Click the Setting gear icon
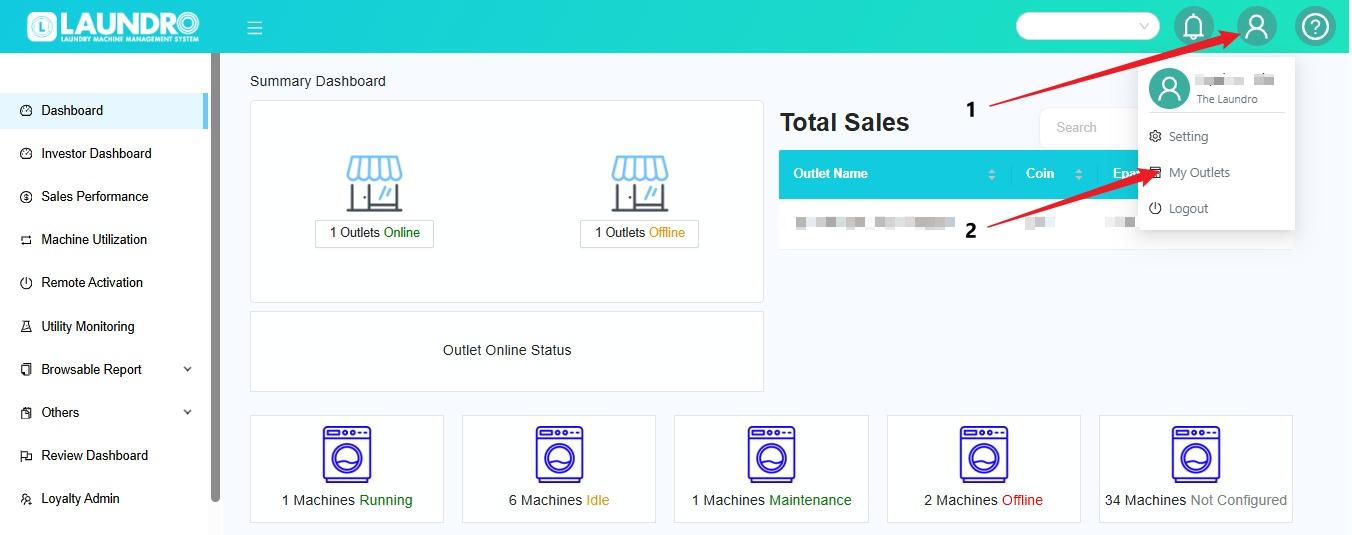 click(1155, 136)
